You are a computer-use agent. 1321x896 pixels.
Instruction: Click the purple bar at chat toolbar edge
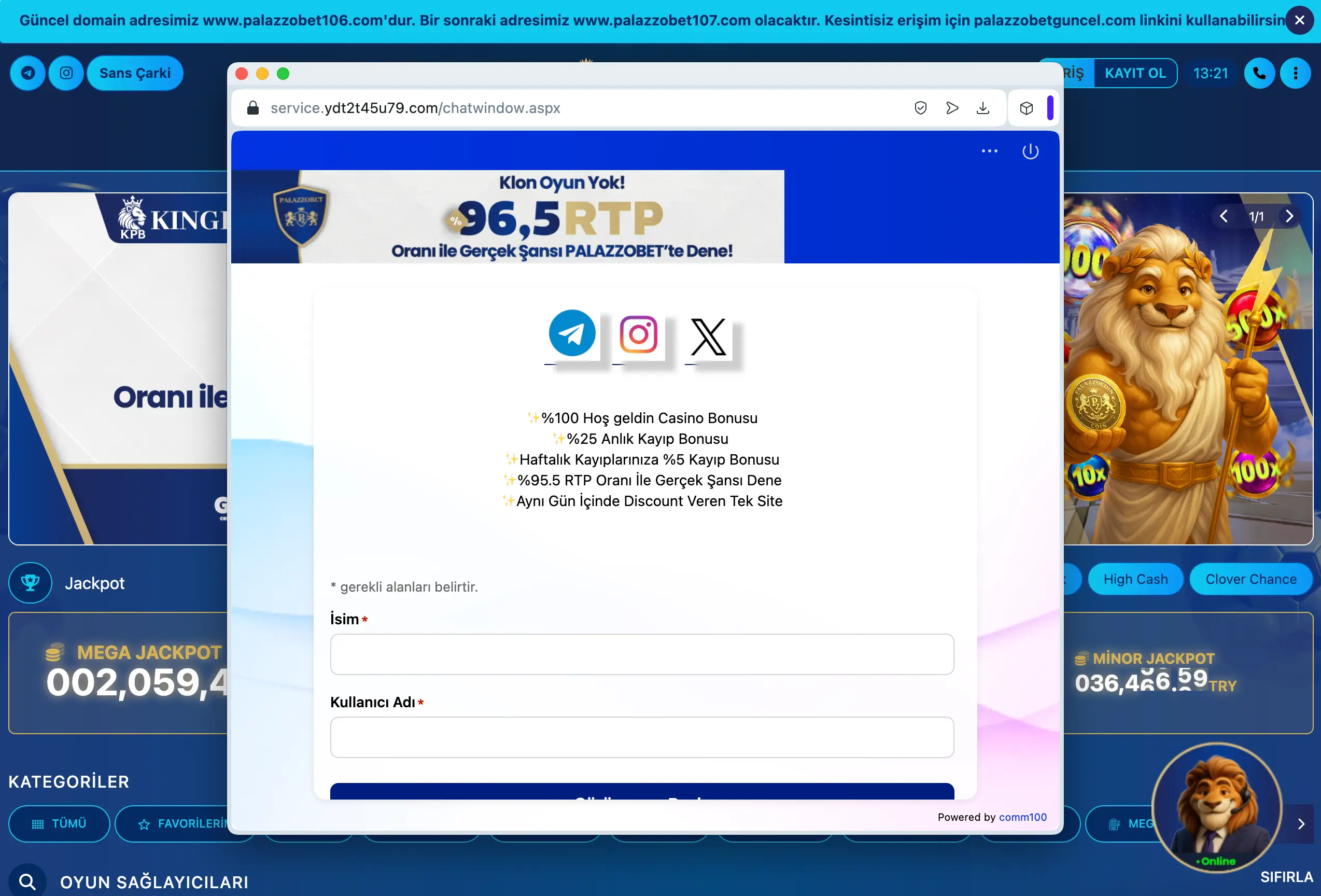1049,108
